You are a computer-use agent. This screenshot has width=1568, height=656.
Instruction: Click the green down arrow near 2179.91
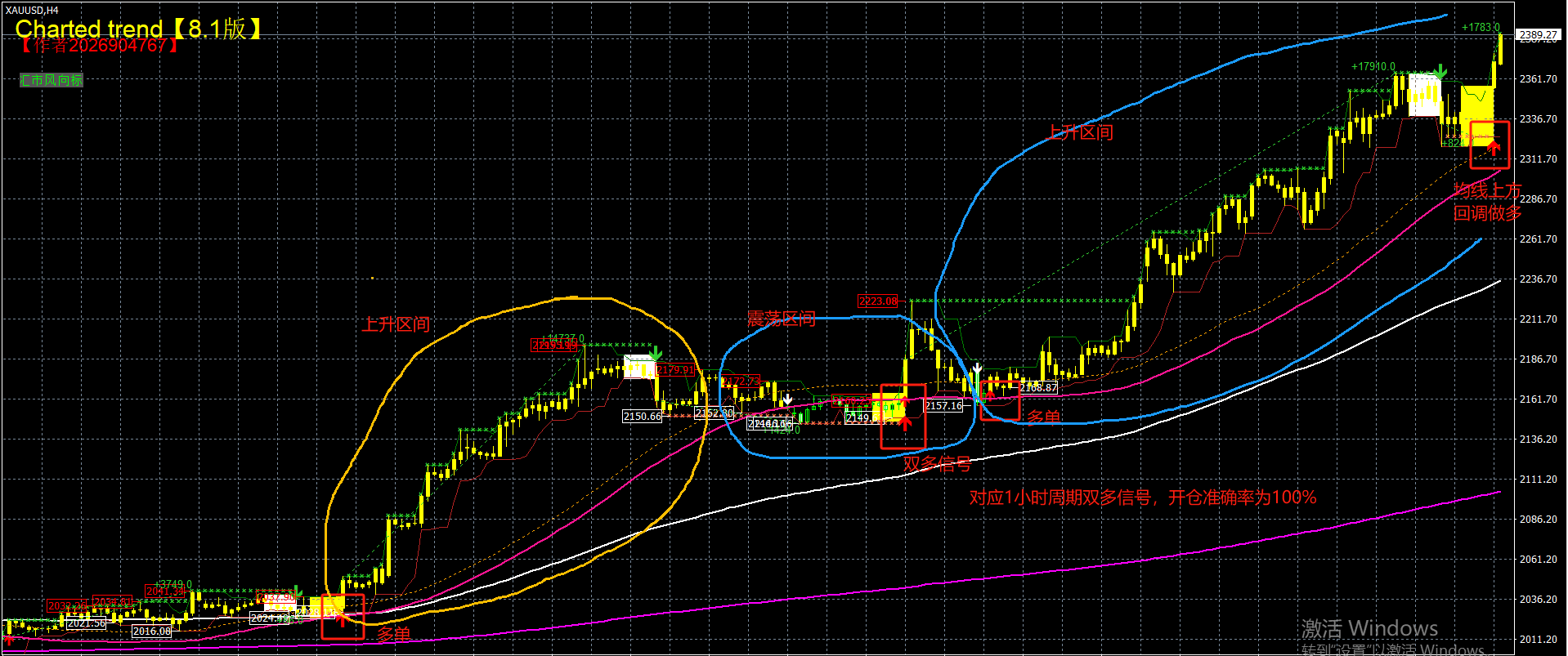point(655,353)
